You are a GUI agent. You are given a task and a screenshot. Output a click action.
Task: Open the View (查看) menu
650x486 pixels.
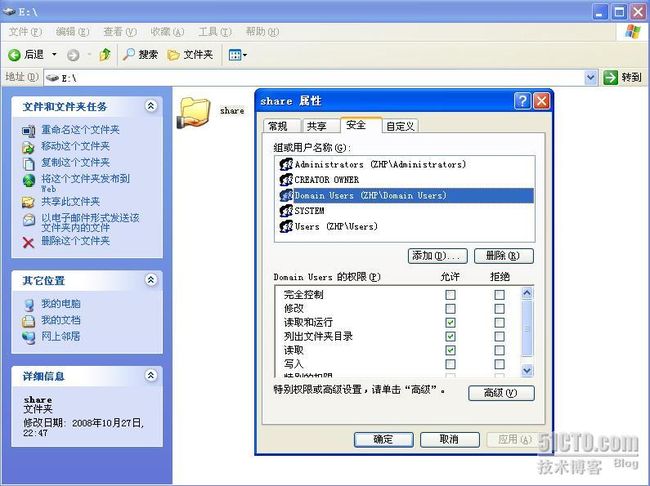[x=120, y=32]
